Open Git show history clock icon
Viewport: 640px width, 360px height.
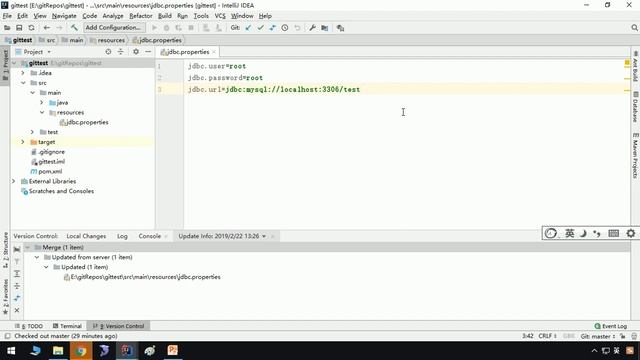285,28
